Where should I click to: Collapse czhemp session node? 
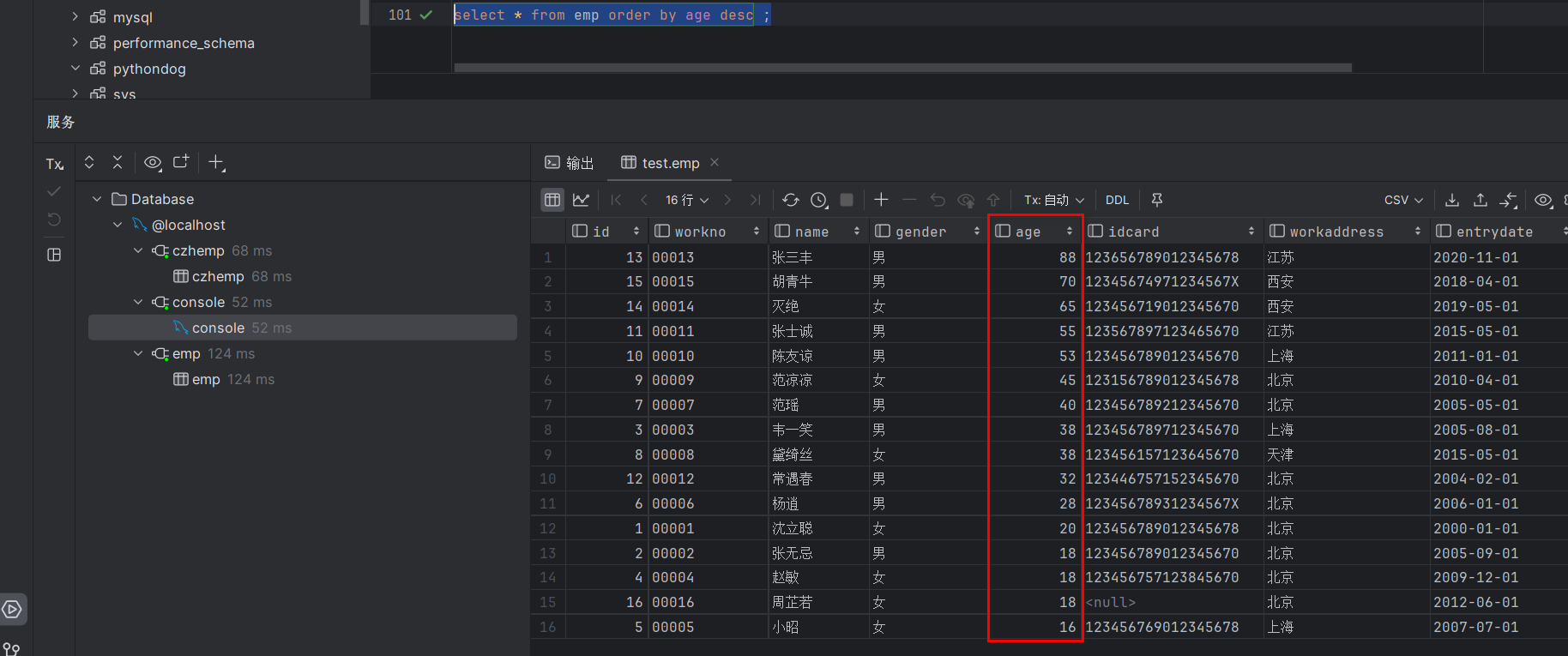coord(138,250)
